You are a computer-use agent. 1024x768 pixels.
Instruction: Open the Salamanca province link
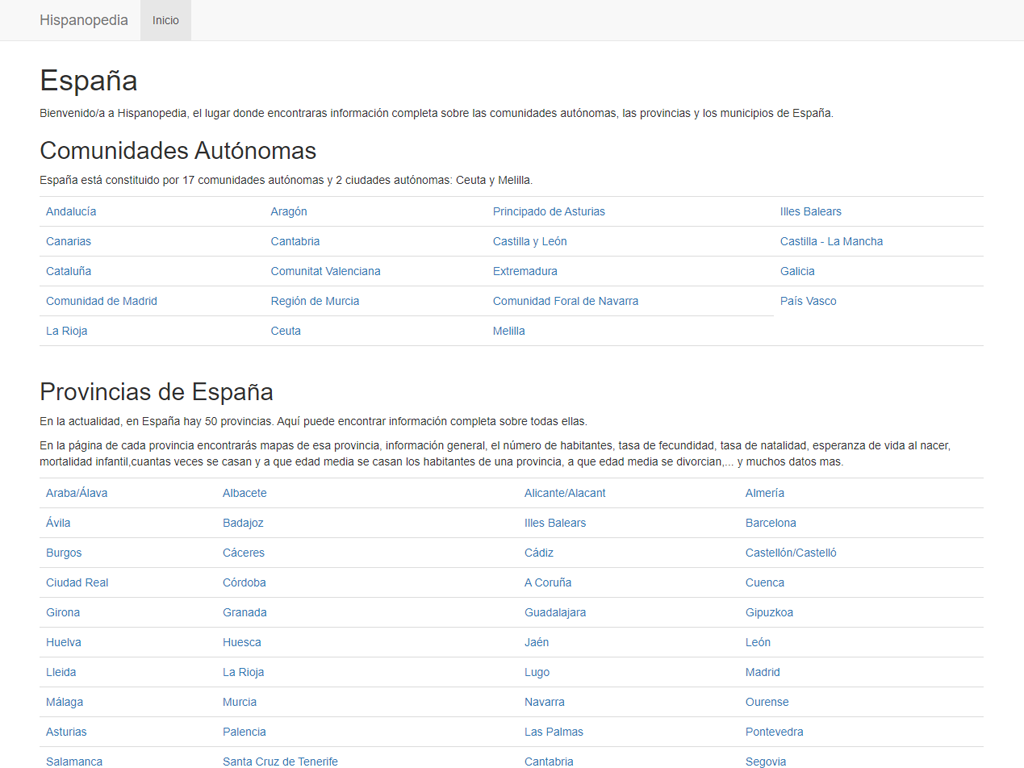tap(74, 762)
